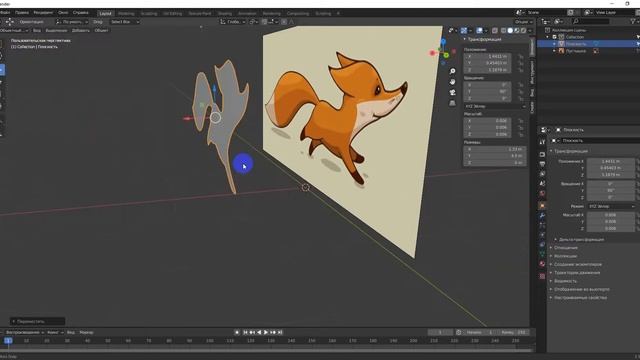Open the shading options dropdown arrow

tap(530, 31)
